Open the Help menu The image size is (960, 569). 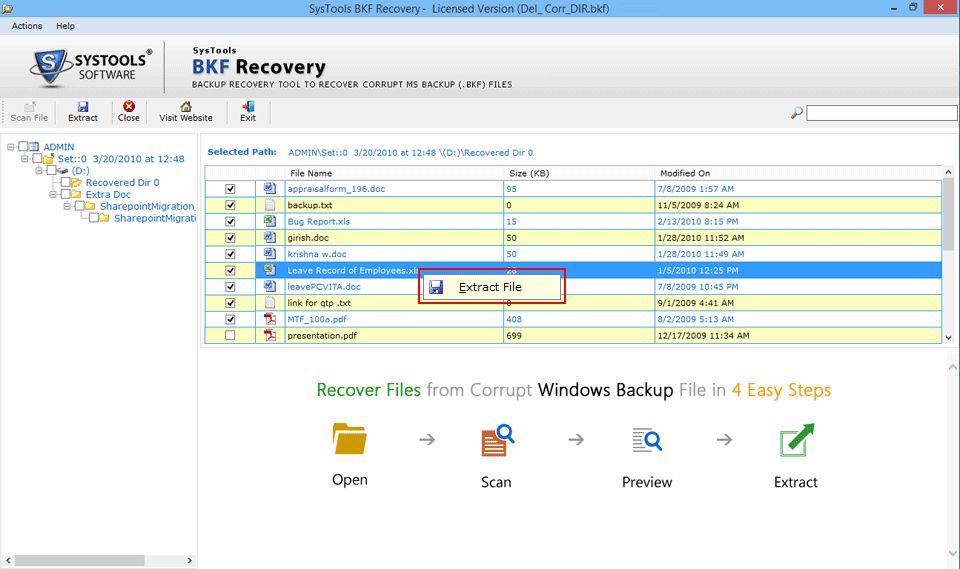click(x=65, y=26)
